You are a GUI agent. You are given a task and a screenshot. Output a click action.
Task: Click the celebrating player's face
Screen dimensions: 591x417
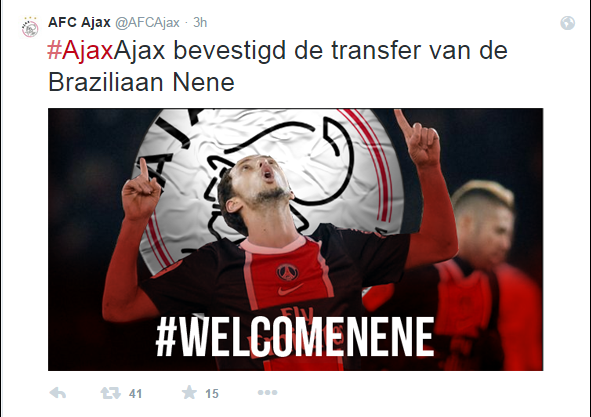pyautogui.click(x=258, y=185)
